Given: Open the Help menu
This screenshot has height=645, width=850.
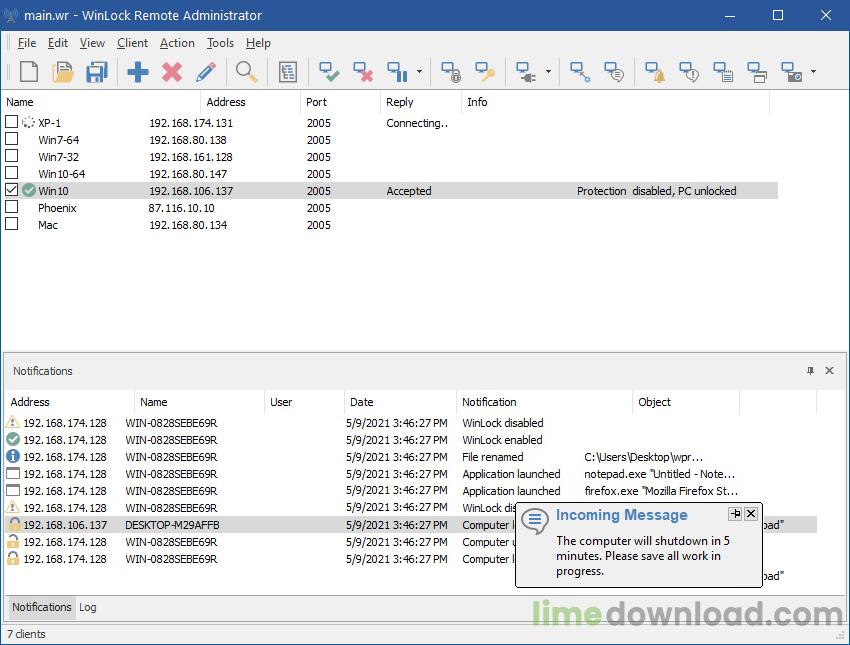Looking at the screenshot, I should tap(258, 43).
